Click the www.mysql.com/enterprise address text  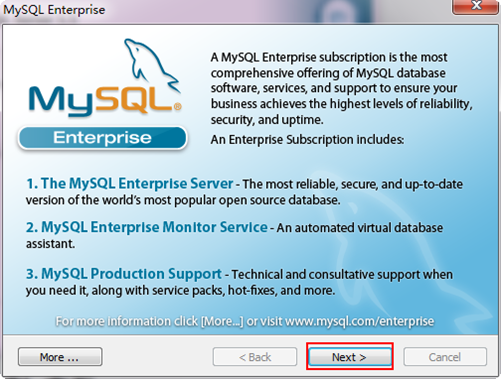[360, 321]
